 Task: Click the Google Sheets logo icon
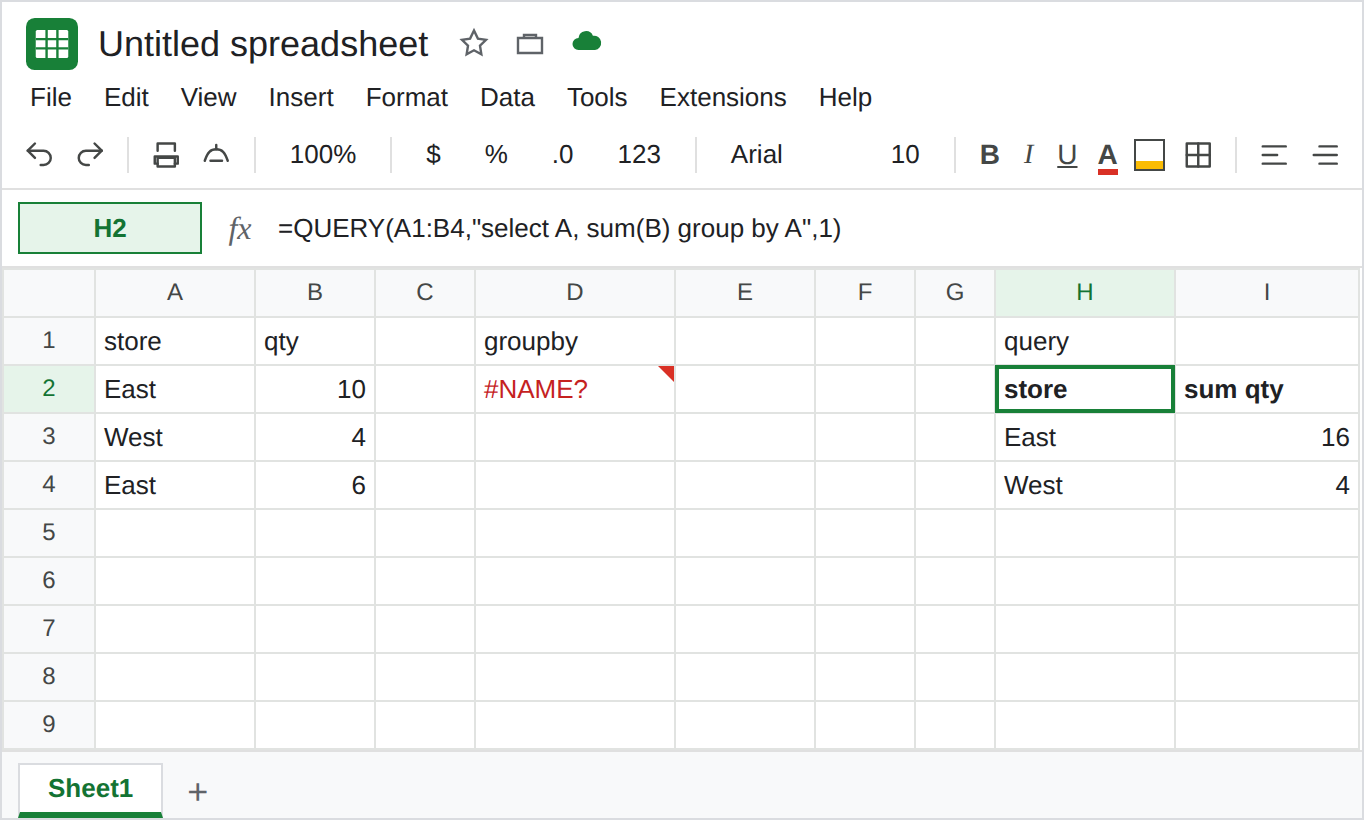tap(52, 44)
